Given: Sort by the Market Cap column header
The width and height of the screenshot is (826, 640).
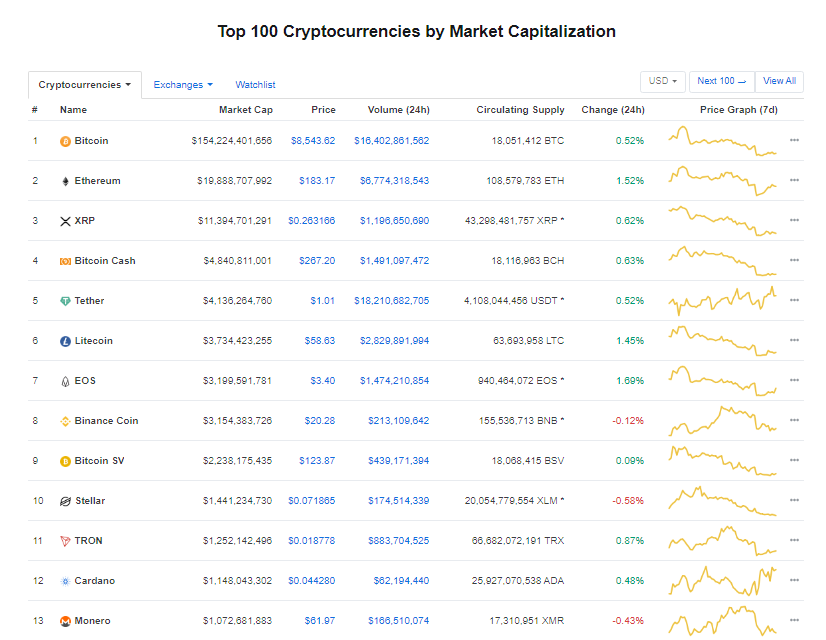Looking at the screenshot, I should (245, 110).
